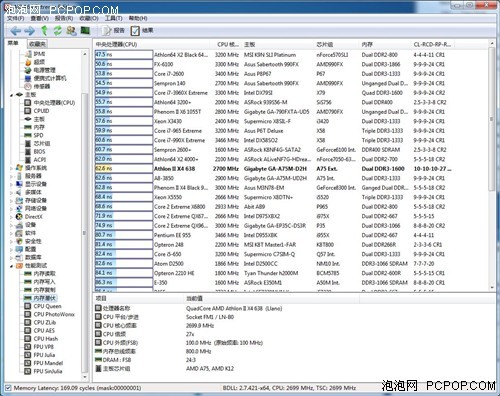Go back with the blue left arrow

15,31
